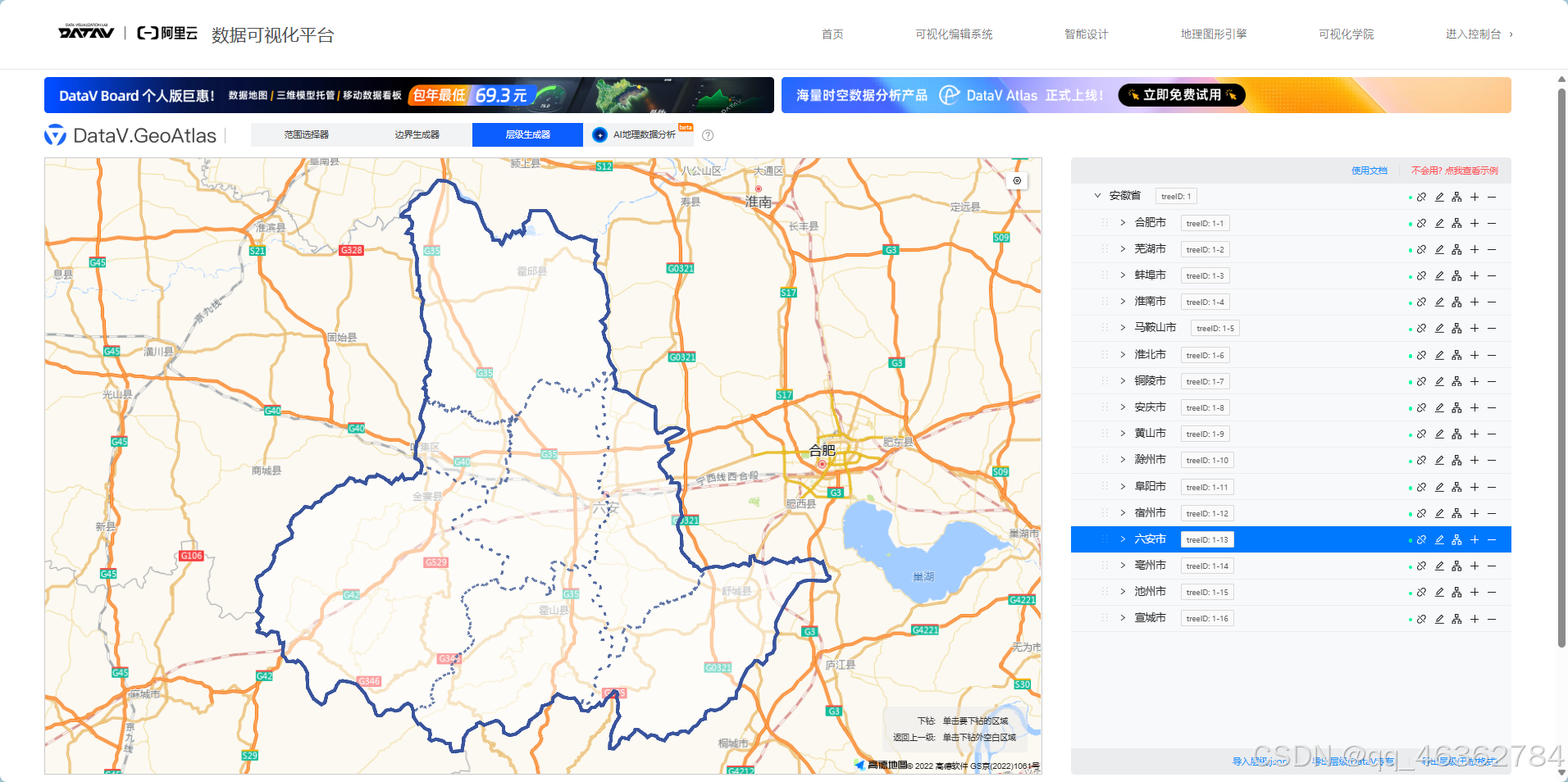Expand the 合肥市 tree node
This screenshot has height=782, width=1568.
(x=1123, y=223)
